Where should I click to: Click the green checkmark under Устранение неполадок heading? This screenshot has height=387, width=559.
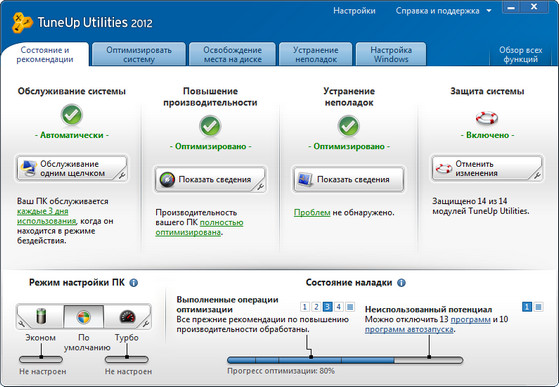click(x=349, y=126)
